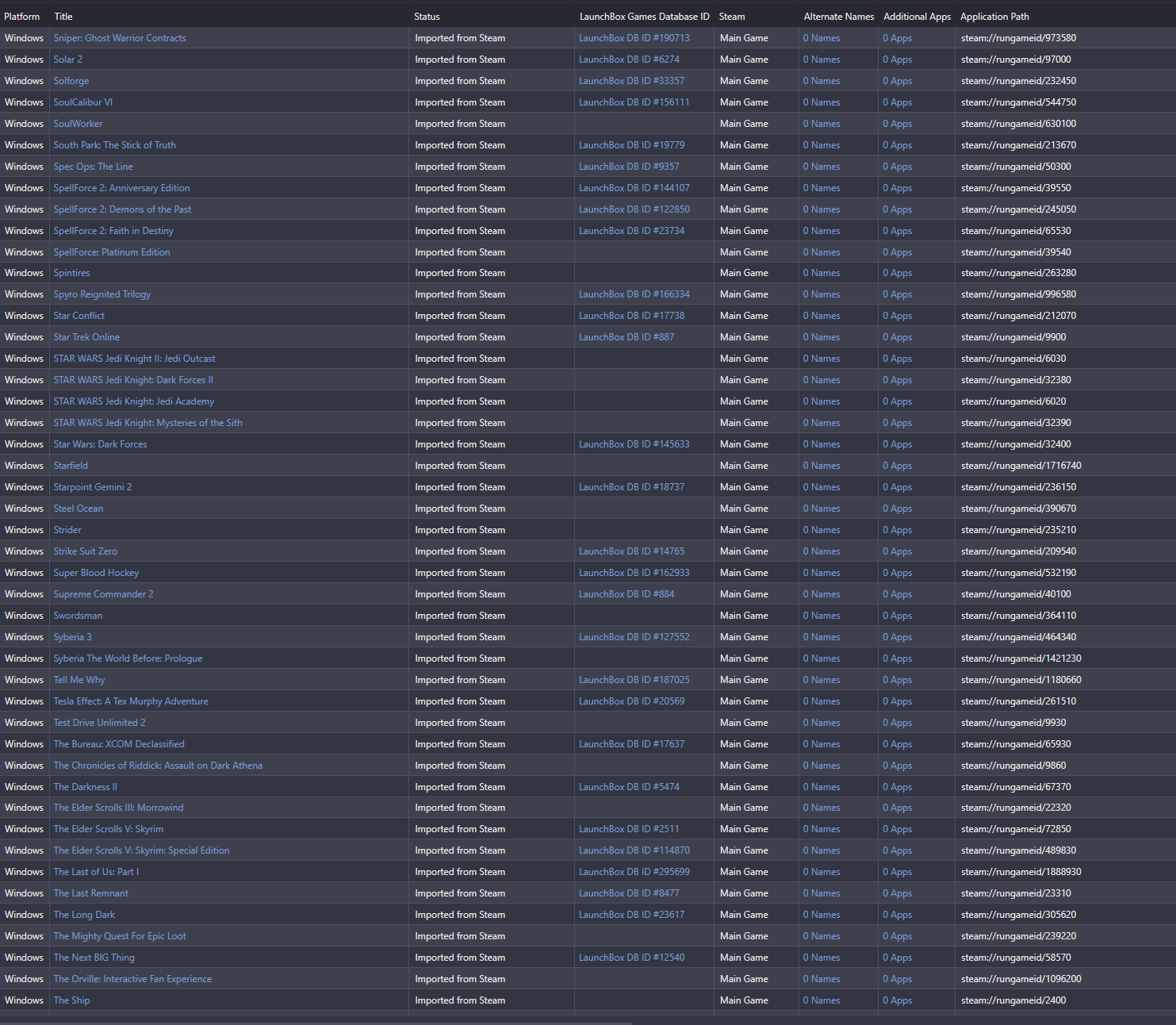Click 0 Names in the Spintires row
The height and width of the screenshot is (1025, 1176).
[822, 273]
